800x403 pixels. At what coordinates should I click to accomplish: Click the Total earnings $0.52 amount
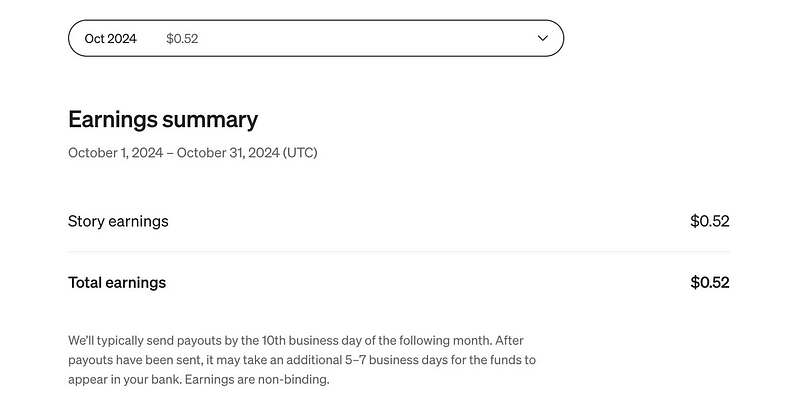709,282
